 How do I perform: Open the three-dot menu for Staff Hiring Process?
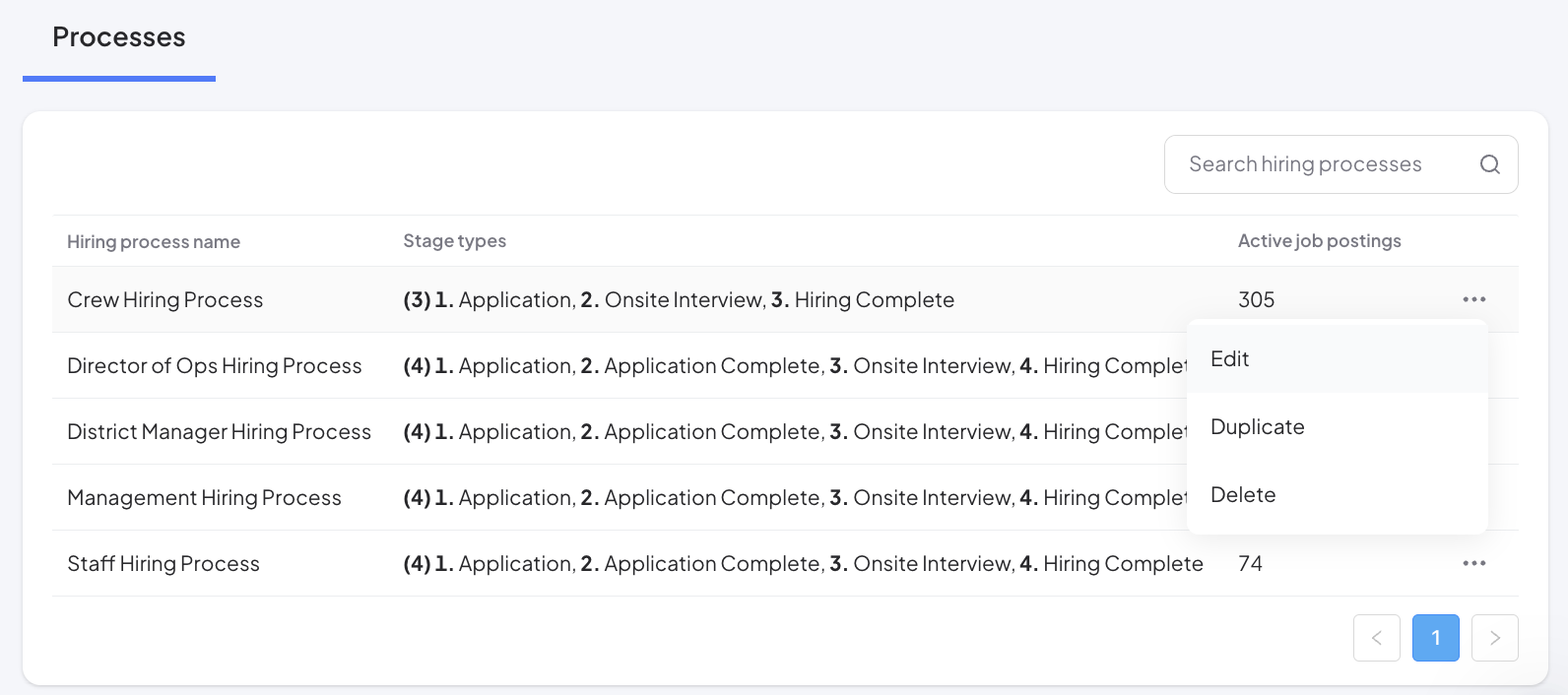[1474, 563]
